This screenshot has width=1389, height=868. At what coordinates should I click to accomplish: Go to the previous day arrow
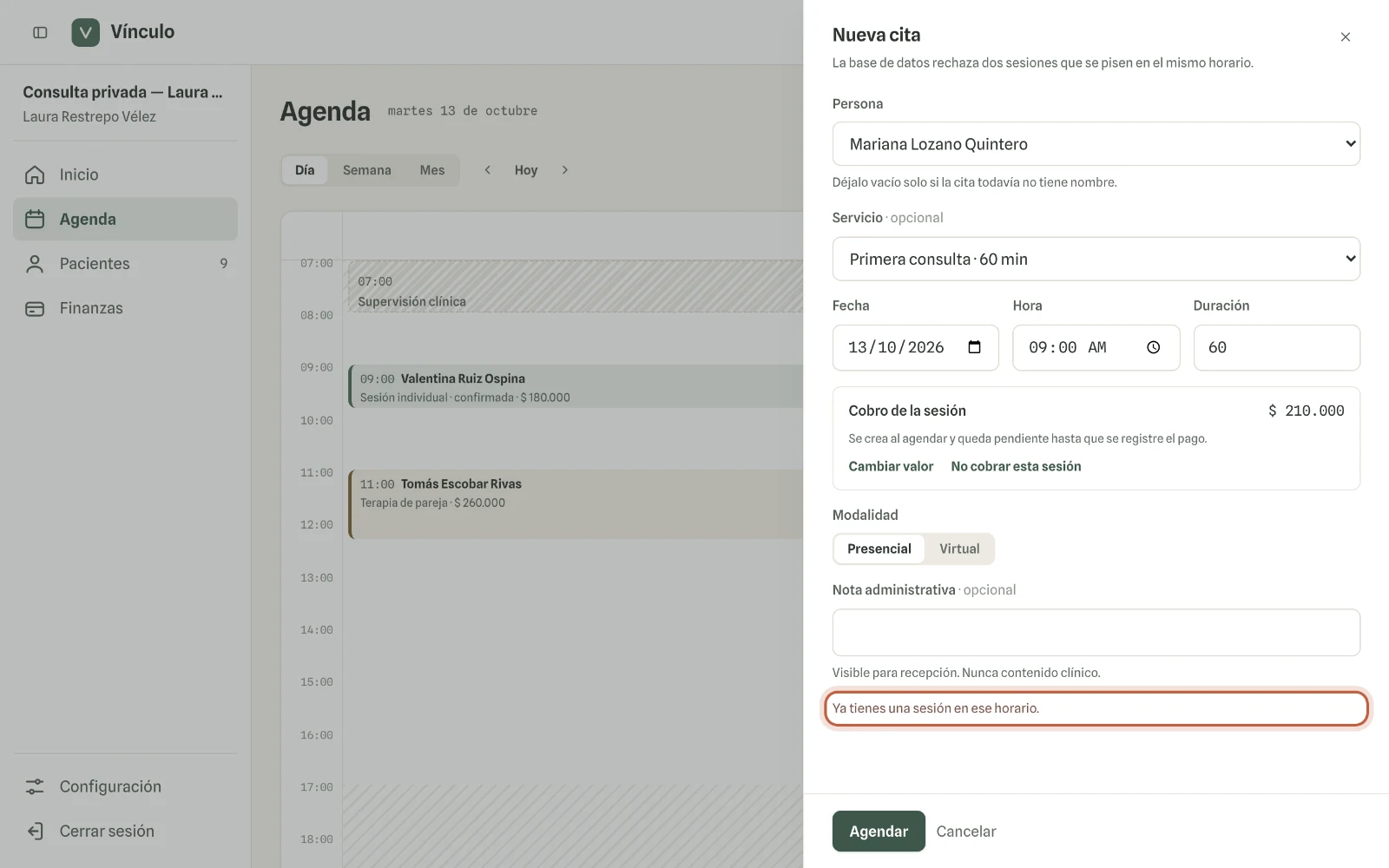[x=488, y=170]
